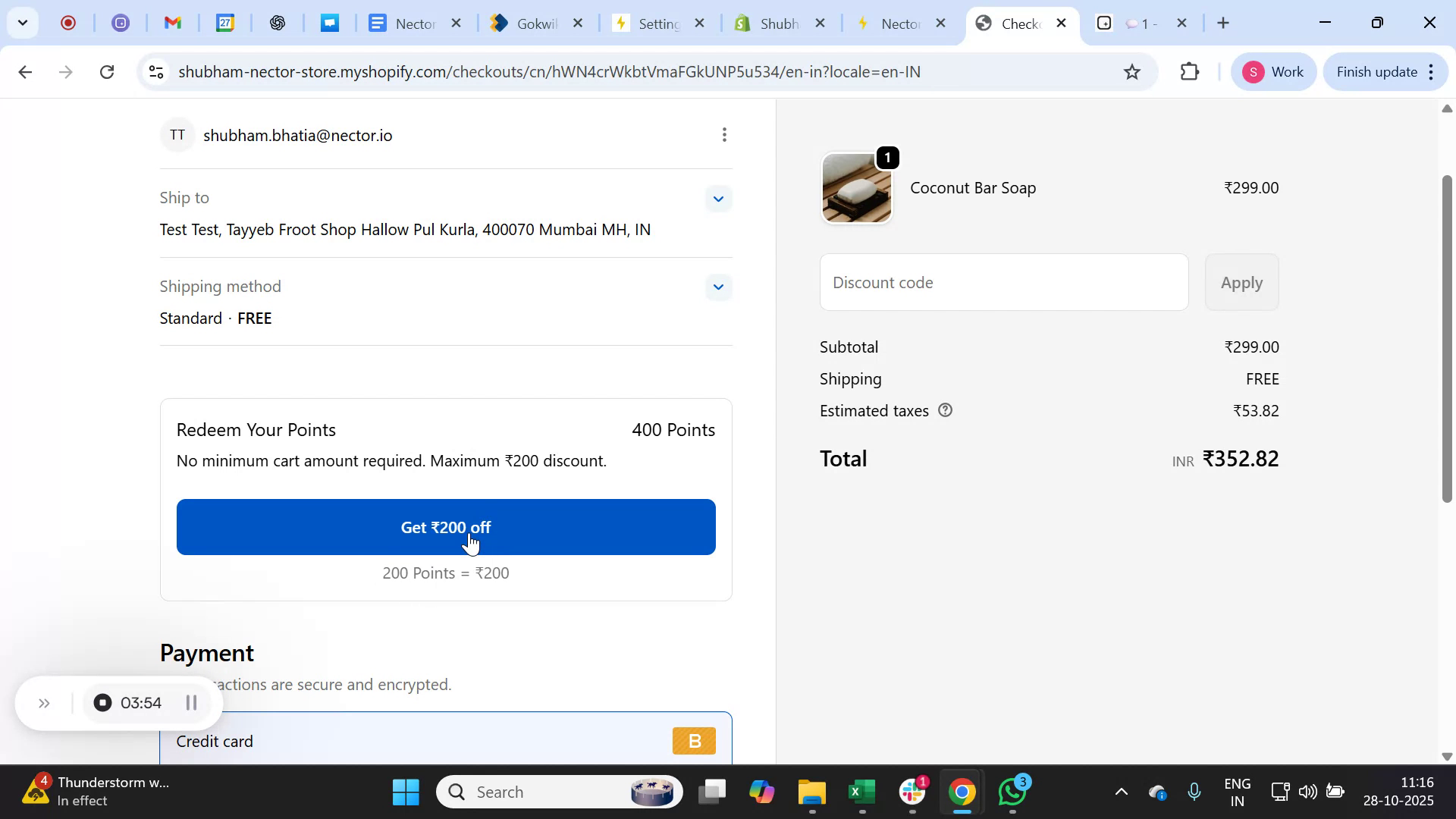The image size is (1456, 819).
Task: Open site information settings icon in address bar
Action: (x=155, y=71)
